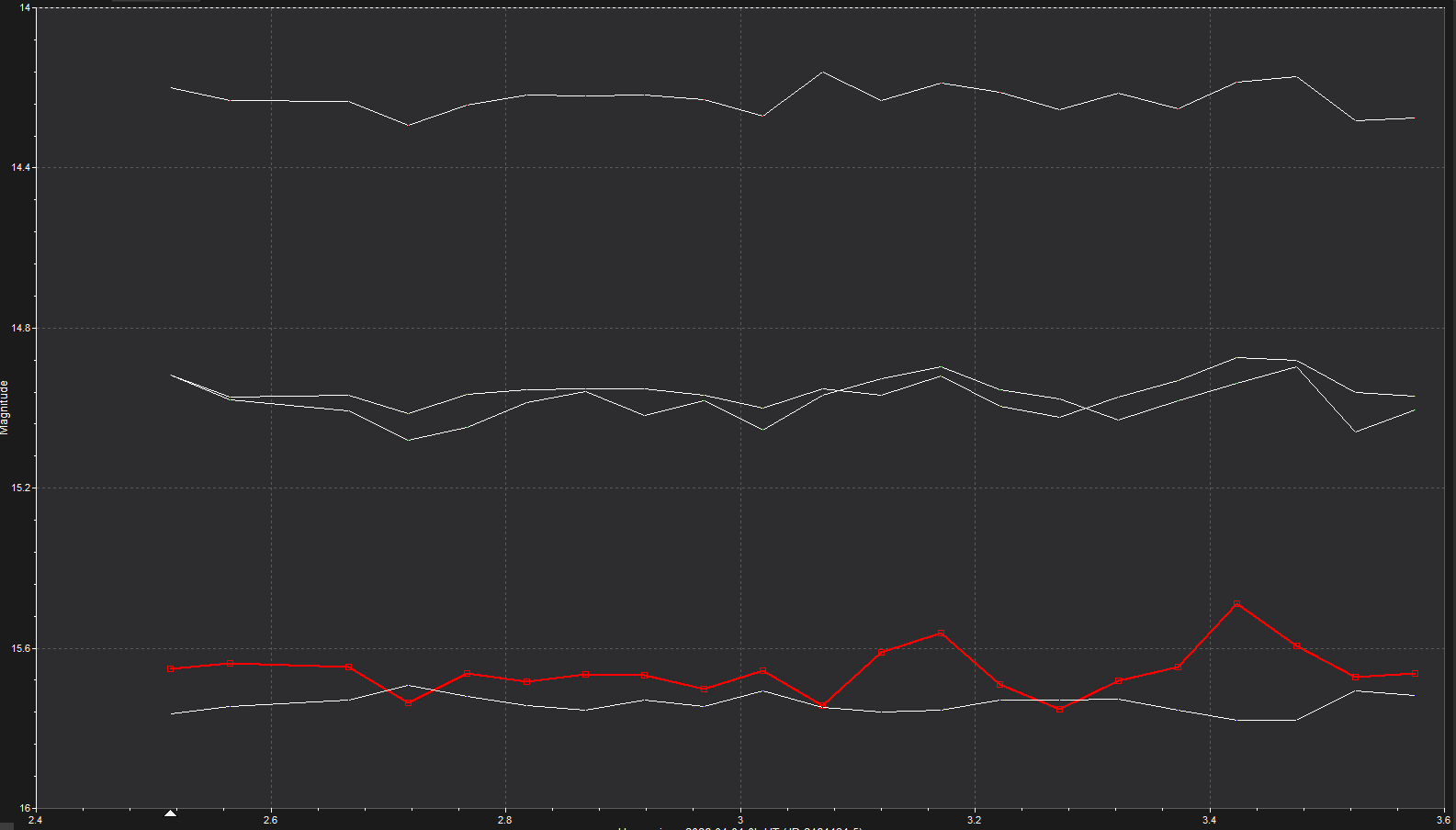Click the 2.8 tick label on time axis

[504, 820]
